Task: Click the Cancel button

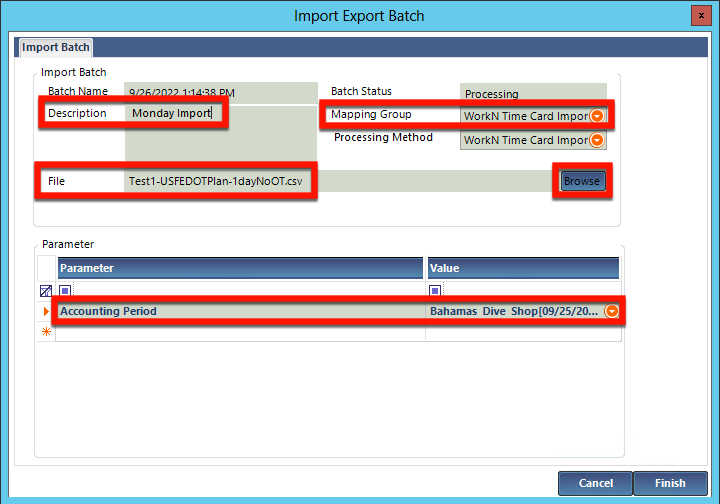Action: pyautogui.click(x=596, y=483)
